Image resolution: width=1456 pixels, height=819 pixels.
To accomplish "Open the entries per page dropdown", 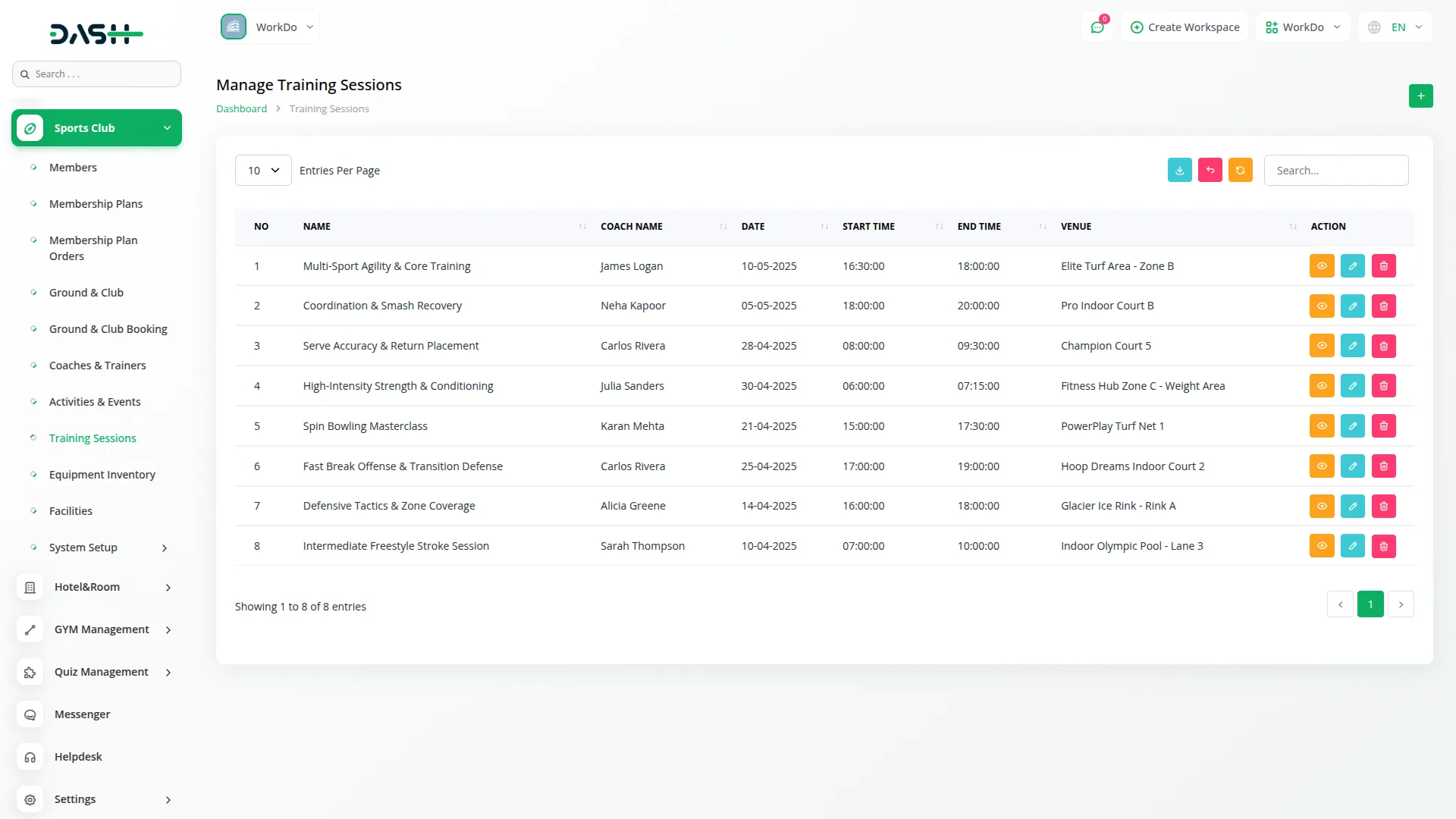I will [263, 171].
